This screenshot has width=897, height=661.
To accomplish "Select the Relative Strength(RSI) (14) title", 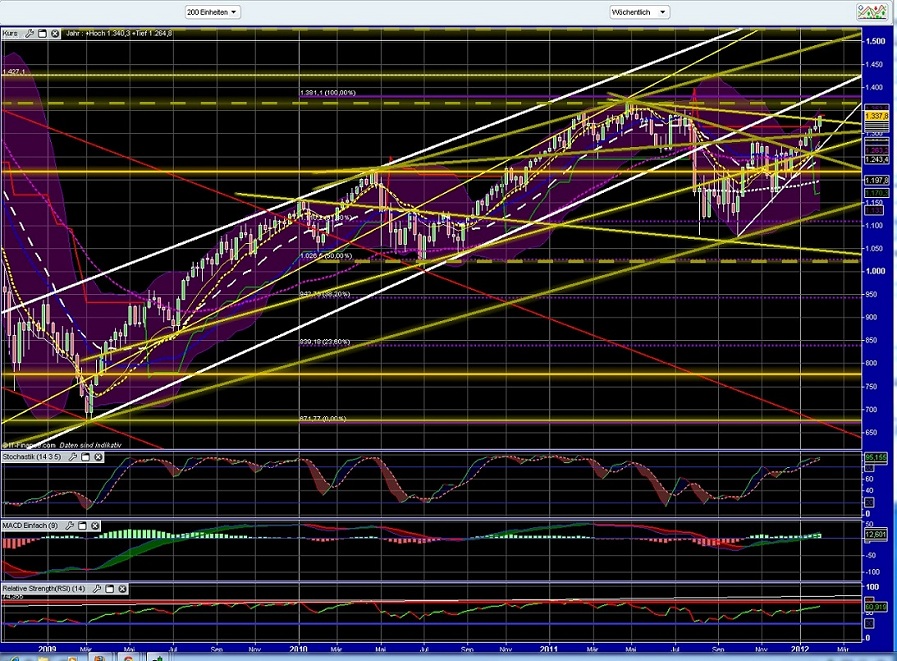I will pyautogui.click(x=44, y=588).
